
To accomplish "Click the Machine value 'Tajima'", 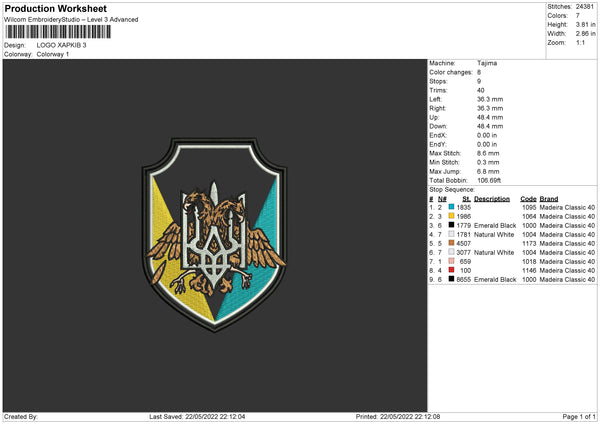I will click(487, 63).
